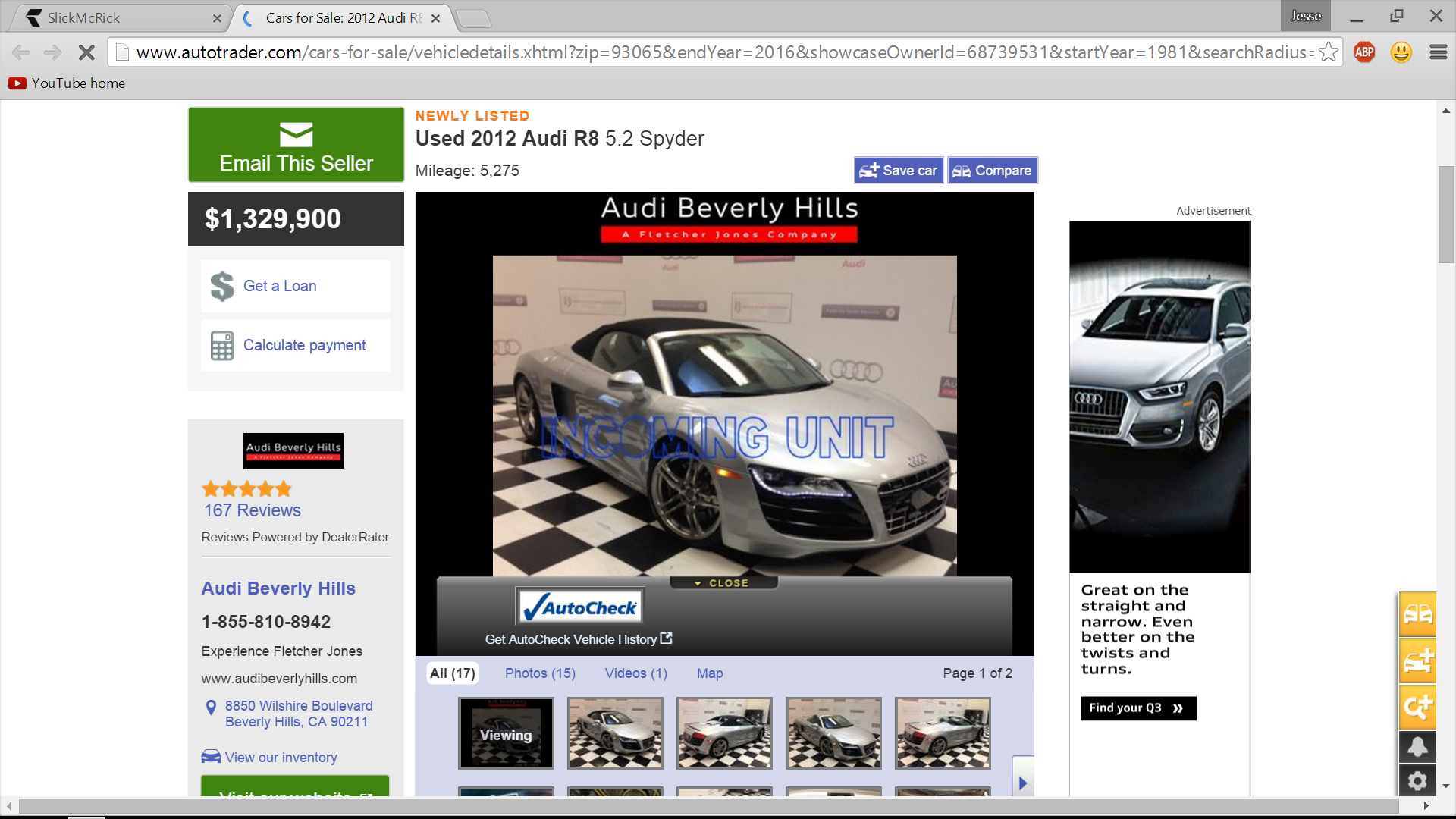Viewport: 1456px width, 819px height.
Task: Click the ABP Adblock Plus extension icon
Action: coord(1364,52)
